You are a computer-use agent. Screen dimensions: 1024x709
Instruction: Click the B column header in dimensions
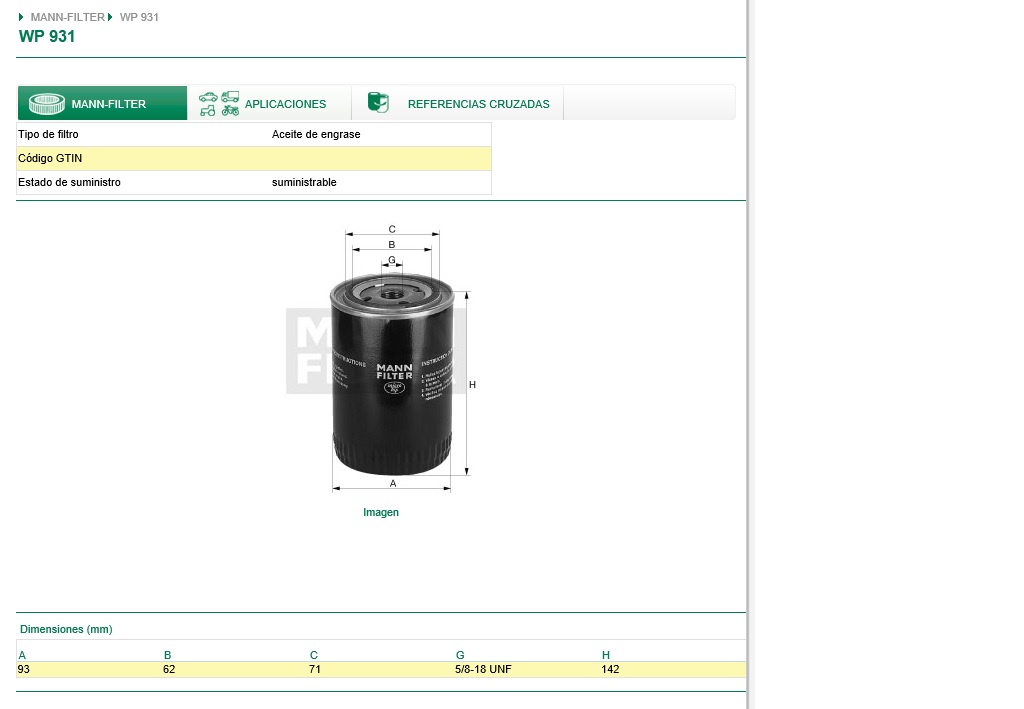point(168,655)
